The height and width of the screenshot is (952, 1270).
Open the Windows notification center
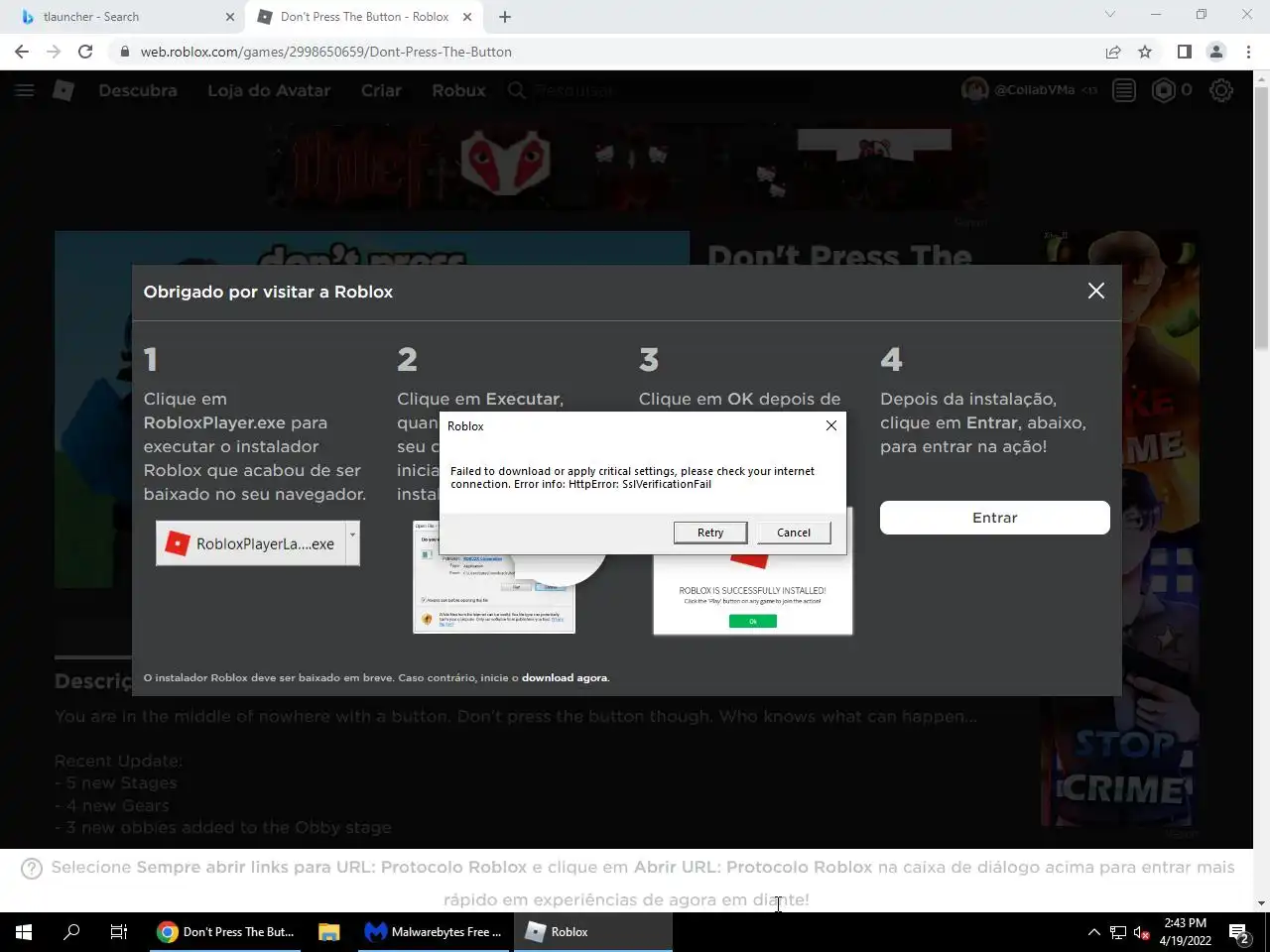1239,932
